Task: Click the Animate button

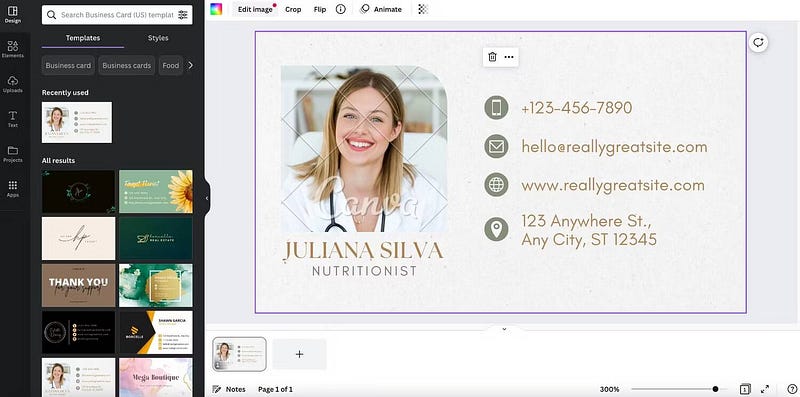Action: tap(381, 9)
